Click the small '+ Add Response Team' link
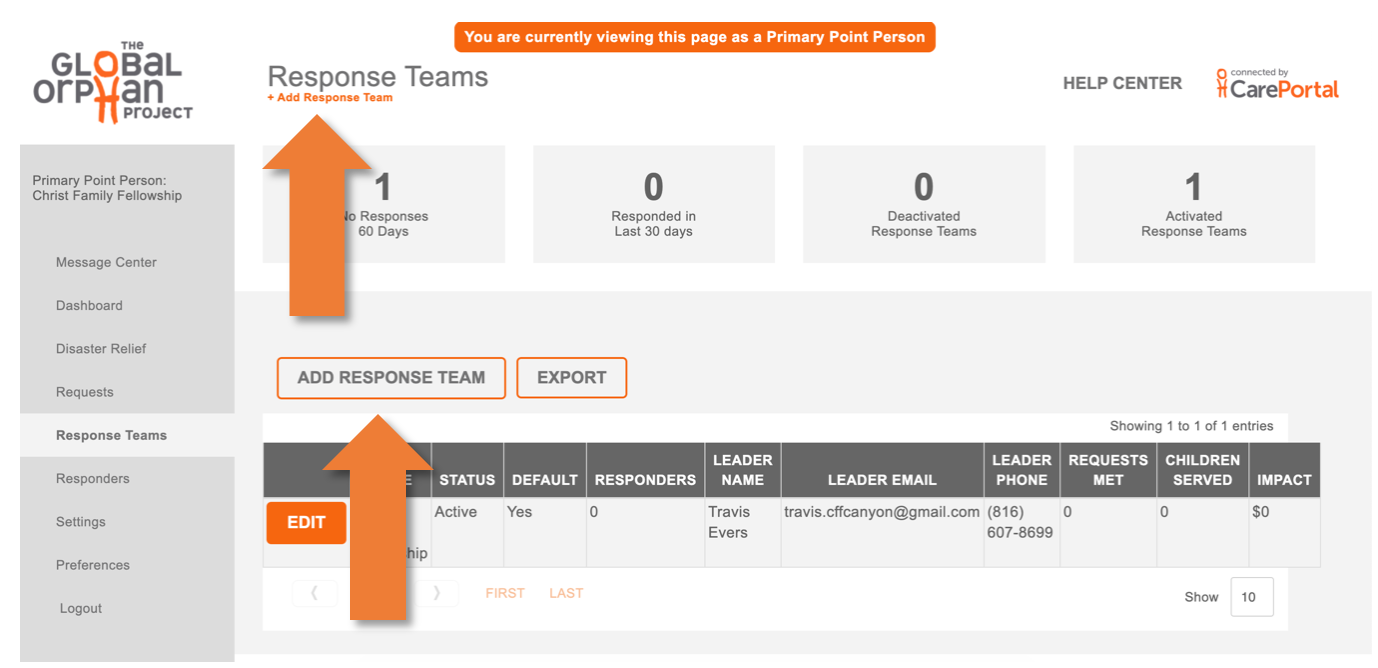 pyautogui.click(x=330, y=98)
